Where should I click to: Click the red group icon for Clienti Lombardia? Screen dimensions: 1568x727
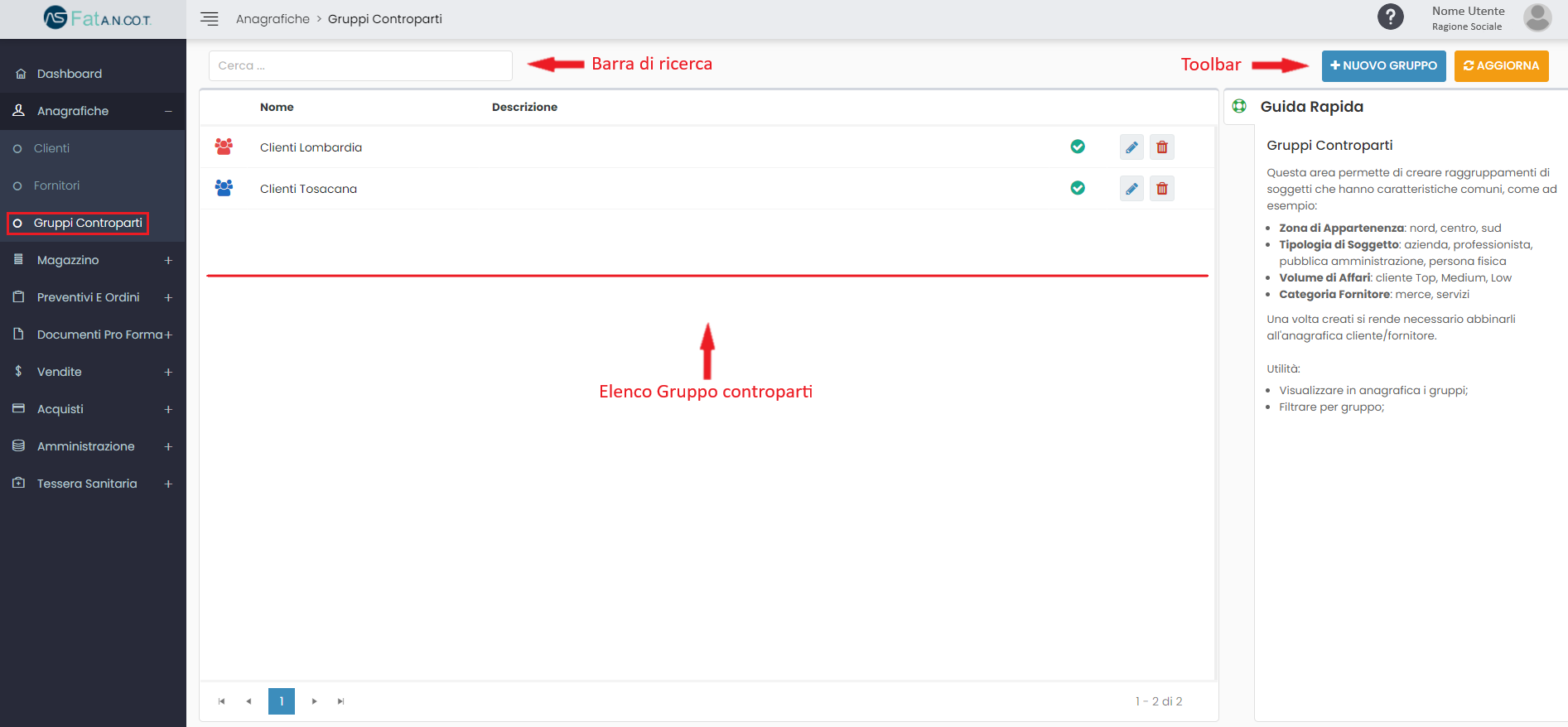(x=224, y=147)
